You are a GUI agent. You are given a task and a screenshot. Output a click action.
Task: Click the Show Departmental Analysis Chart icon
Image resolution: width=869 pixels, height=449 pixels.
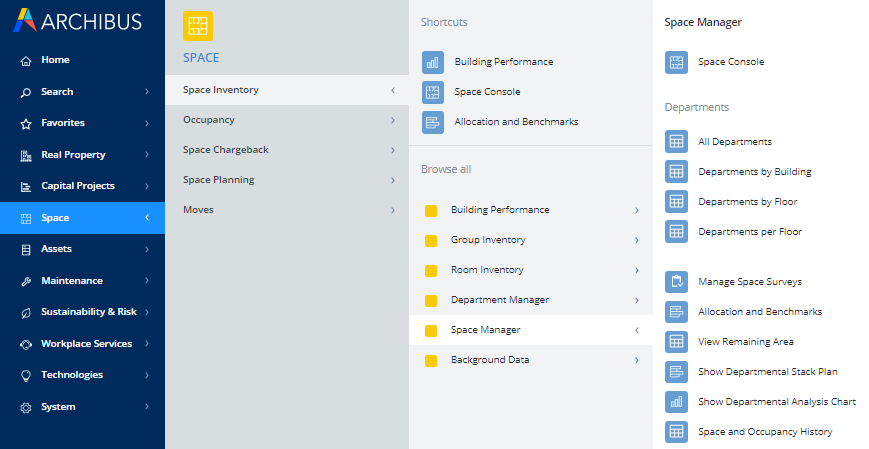(676, 402)
